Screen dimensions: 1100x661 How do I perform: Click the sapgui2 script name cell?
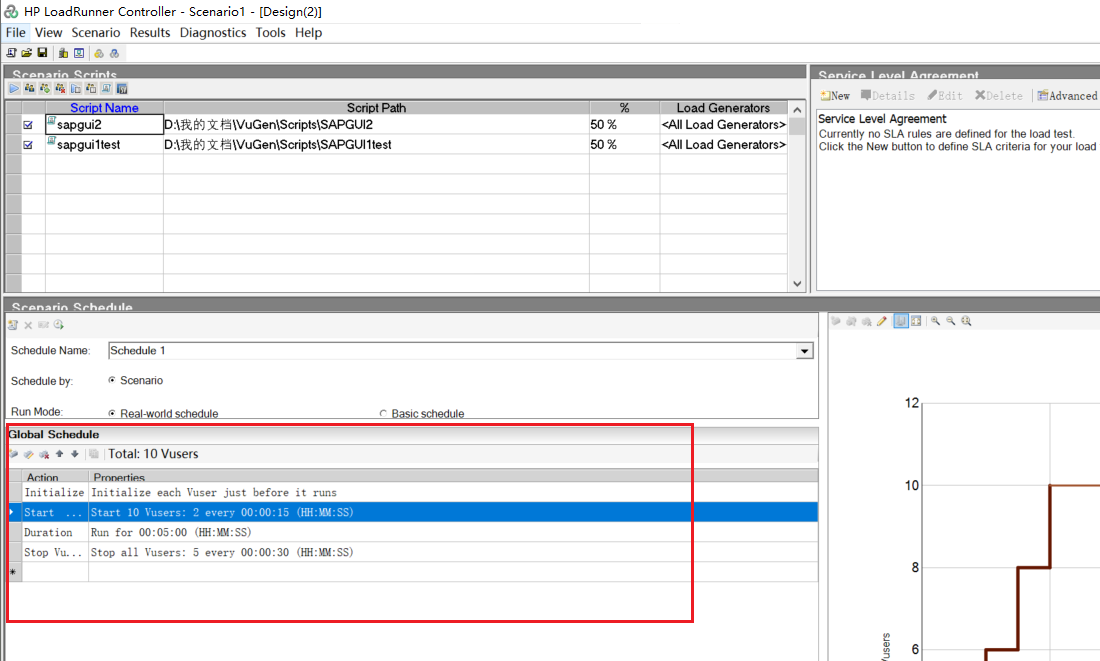point(105,125)
